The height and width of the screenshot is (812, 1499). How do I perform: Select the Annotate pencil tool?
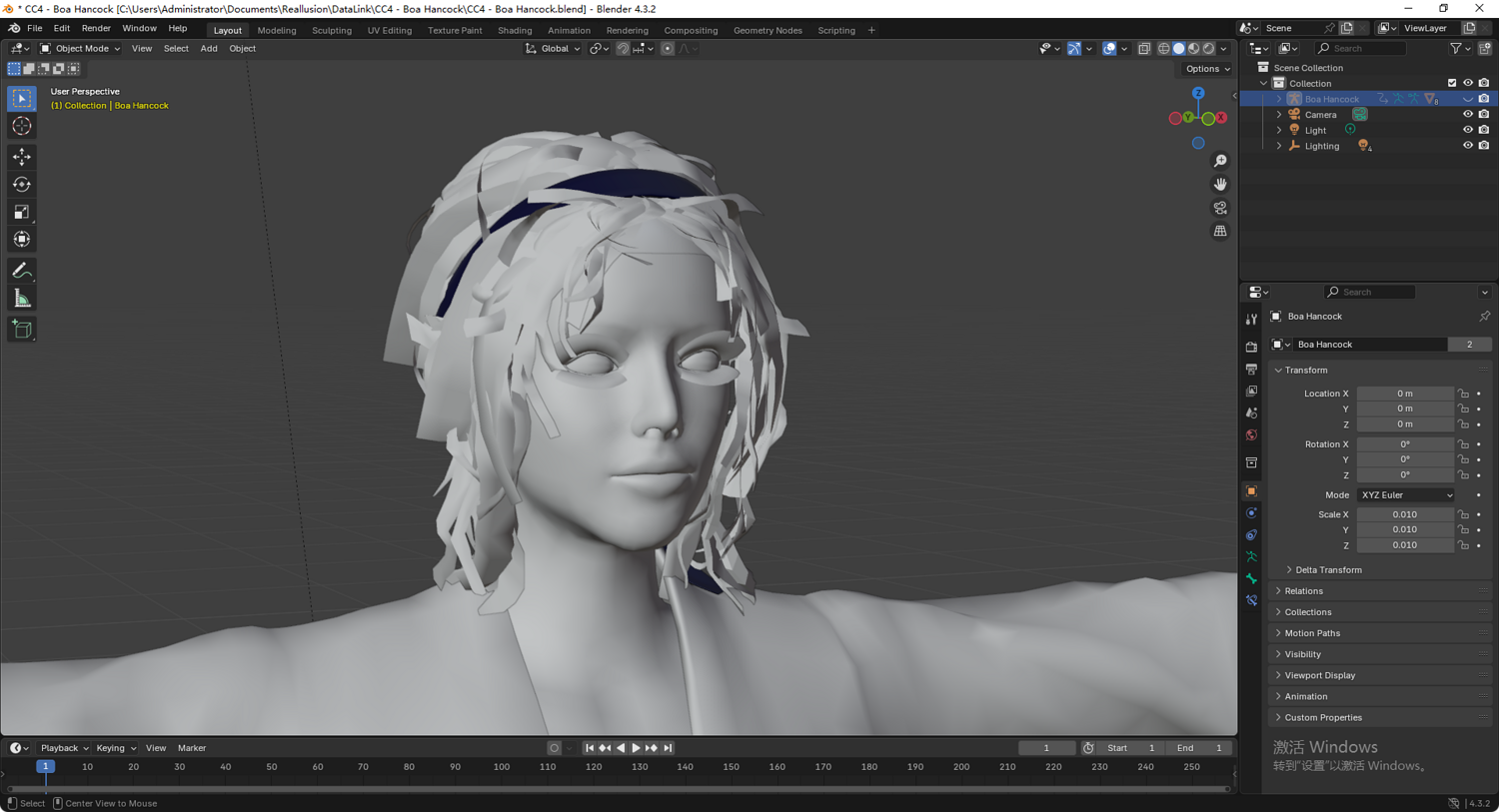pos(22,271)
